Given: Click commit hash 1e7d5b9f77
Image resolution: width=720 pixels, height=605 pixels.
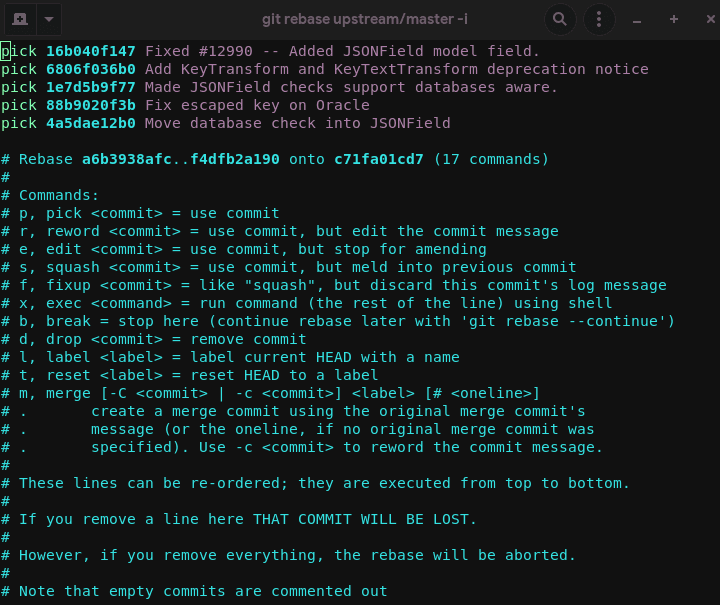Looking at the screenshot, I should [91, 87].
